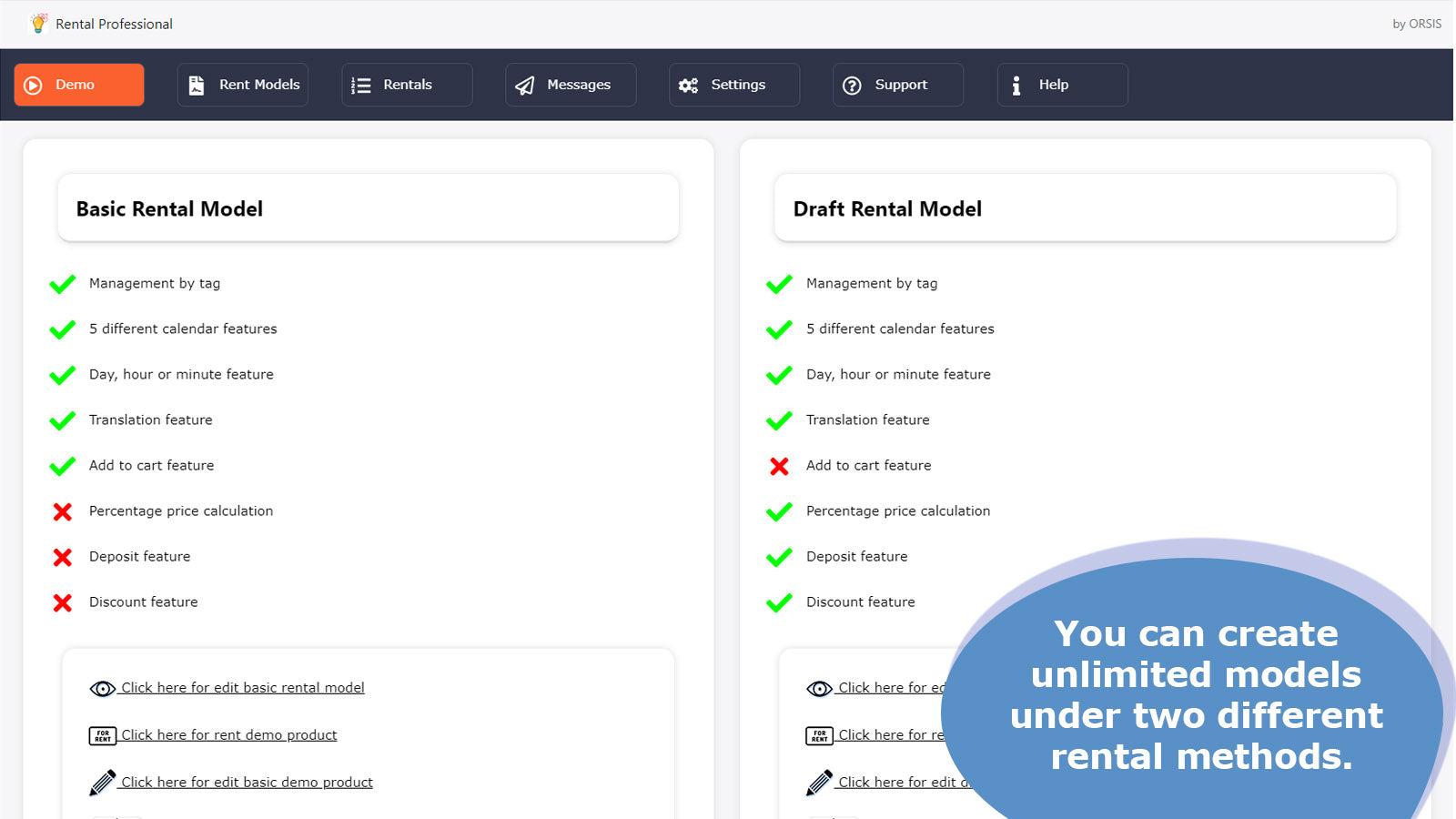Select the play icon on the Demo button
The image size is (1456, 819).
(x=33, y=85)
